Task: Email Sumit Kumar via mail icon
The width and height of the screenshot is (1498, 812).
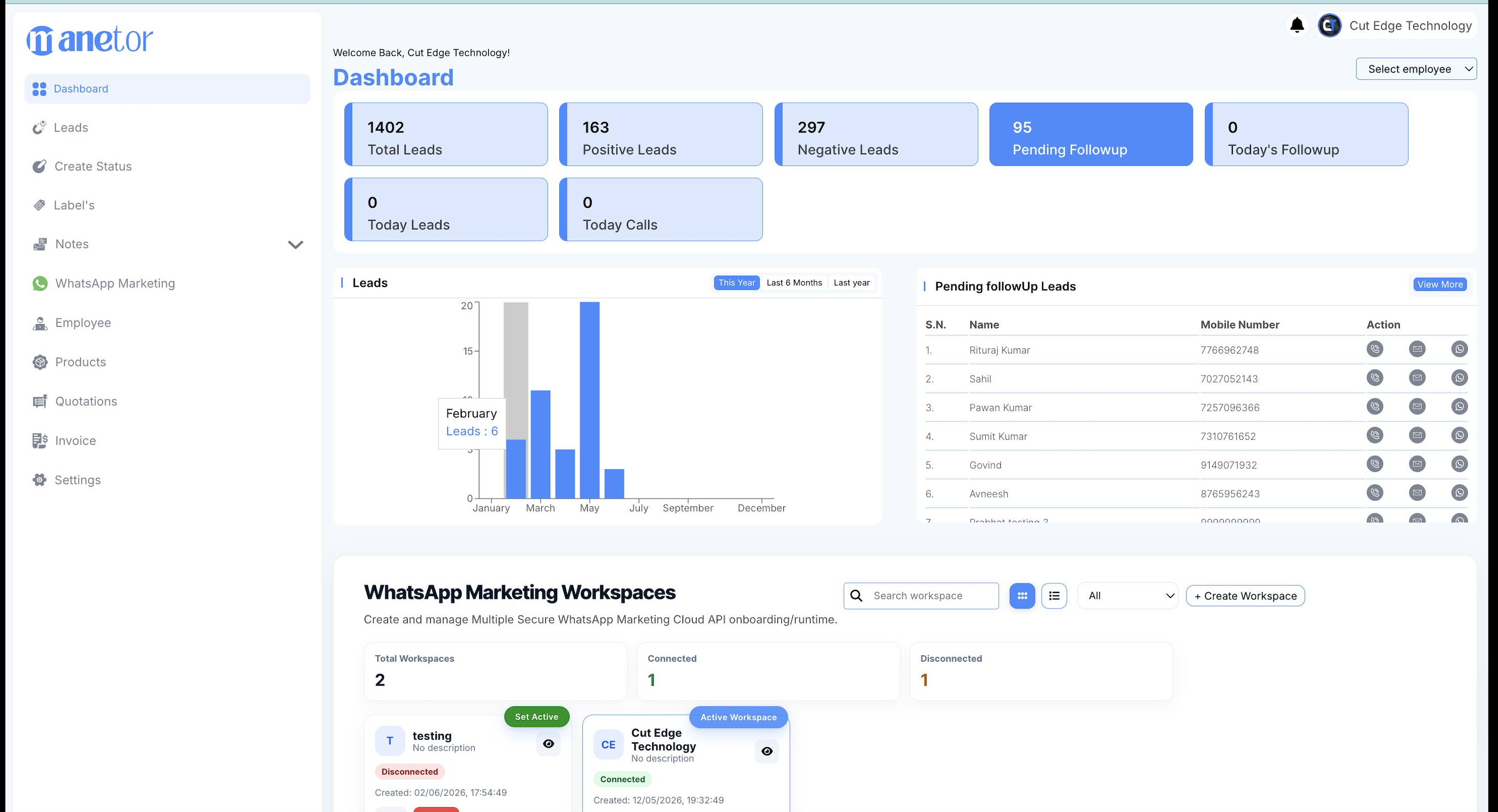Action: coord(1417,435)
